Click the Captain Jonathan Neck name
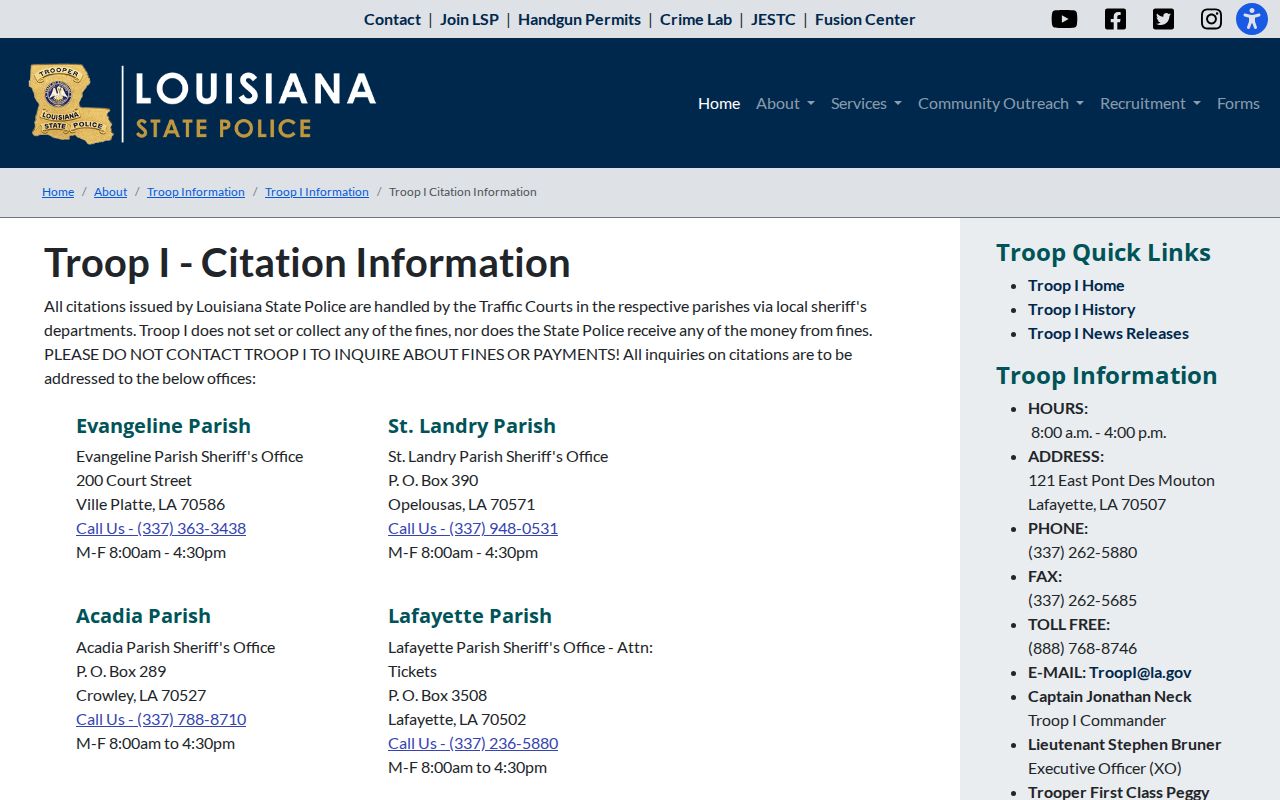Viewport: 1280px width, 800px height. (1110, 696)
